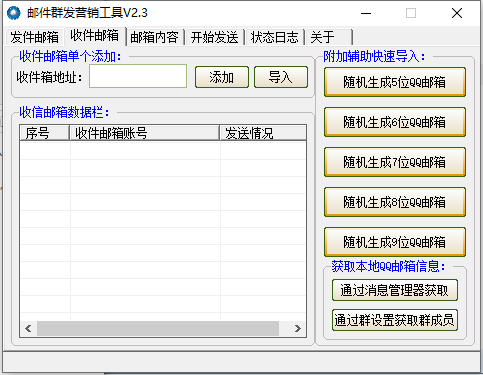Switch to the 关于 tab

click(x=329, y=37)
